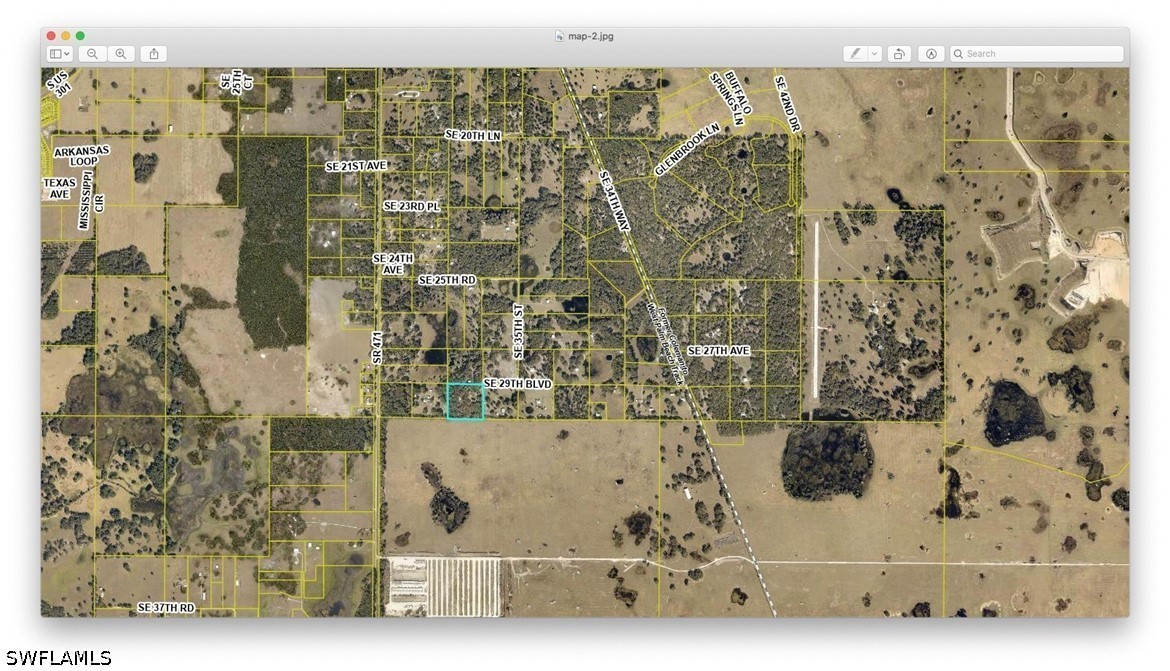Show the Markup toolbar
The image size is (1170, 671).
(931, 54)
